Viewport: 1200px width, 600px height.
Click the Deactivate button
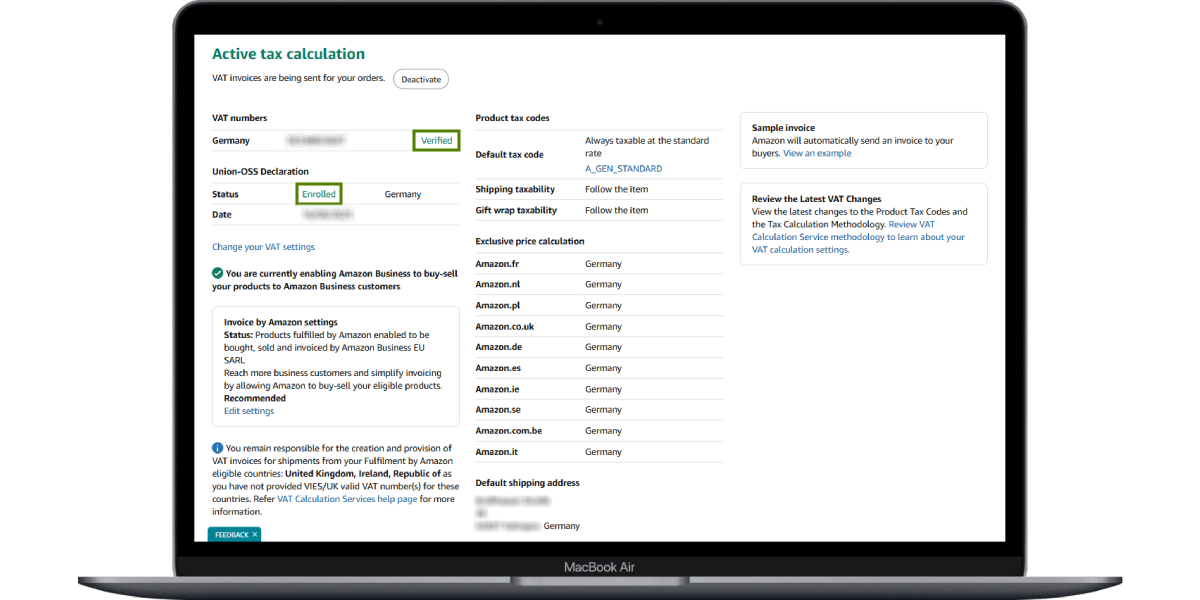tap(421, 79)
